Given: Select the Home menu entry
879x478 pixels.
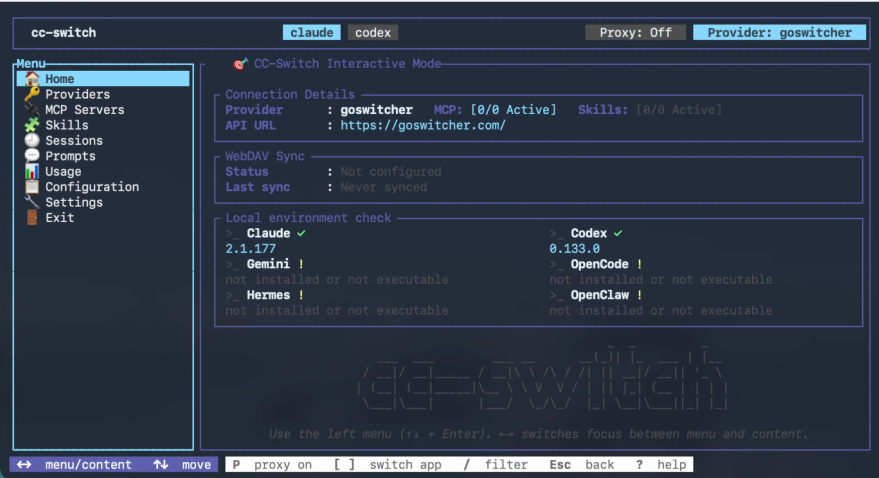Looking at the screenshot, I should (x=103, y=78).
